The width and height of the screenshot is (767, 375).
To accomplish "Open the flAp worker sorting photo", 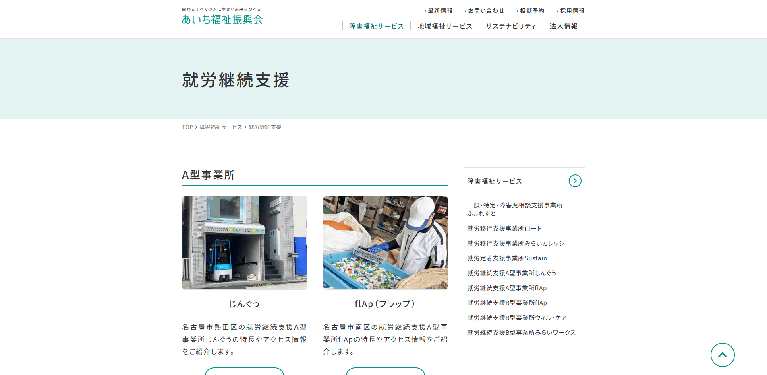I will [x=385, y=243].
